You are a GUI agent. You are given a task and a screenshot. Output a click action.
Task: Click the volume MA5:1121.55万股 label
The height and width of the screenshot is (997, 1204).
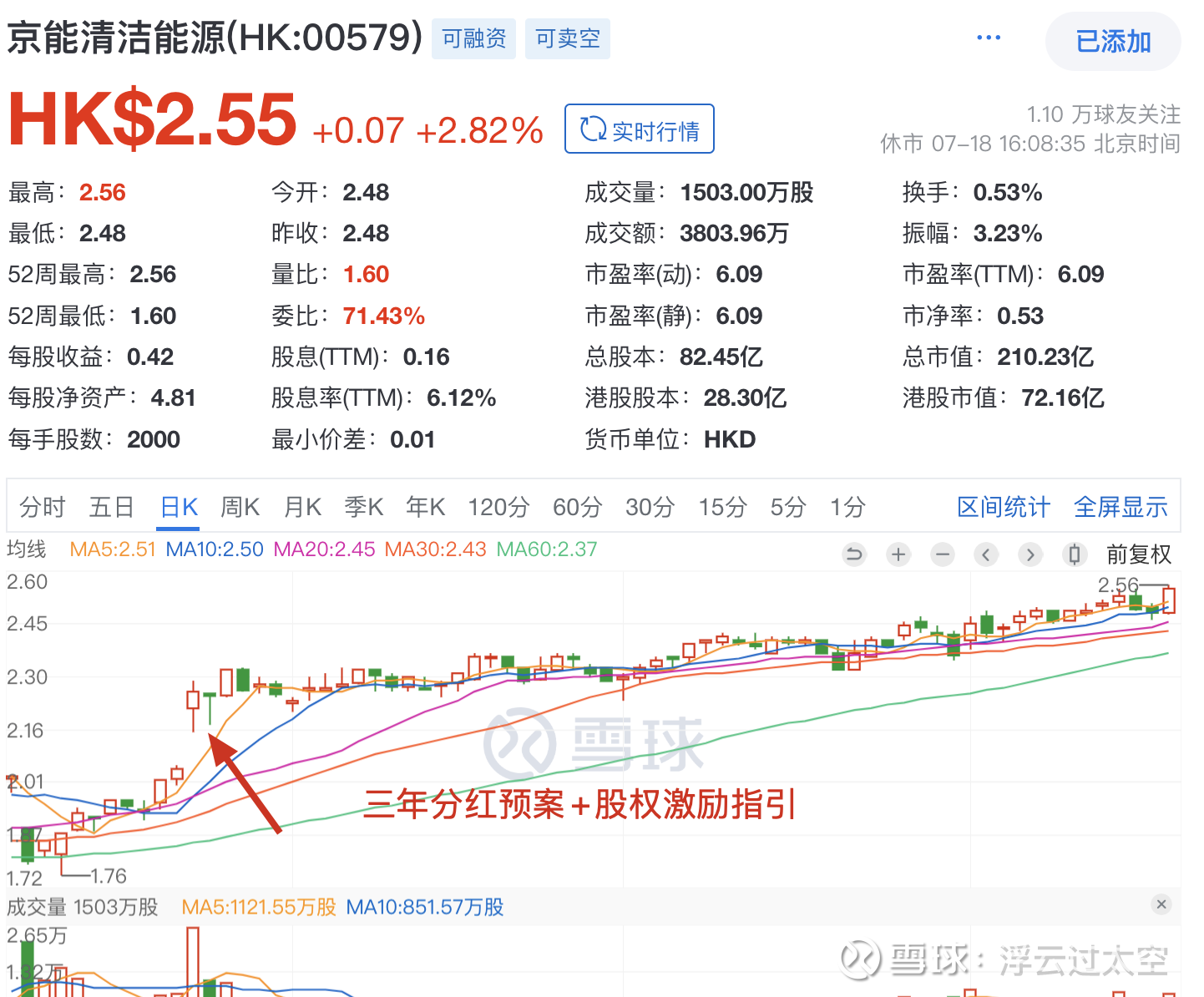pyautogui.click(x=259, y=908)
